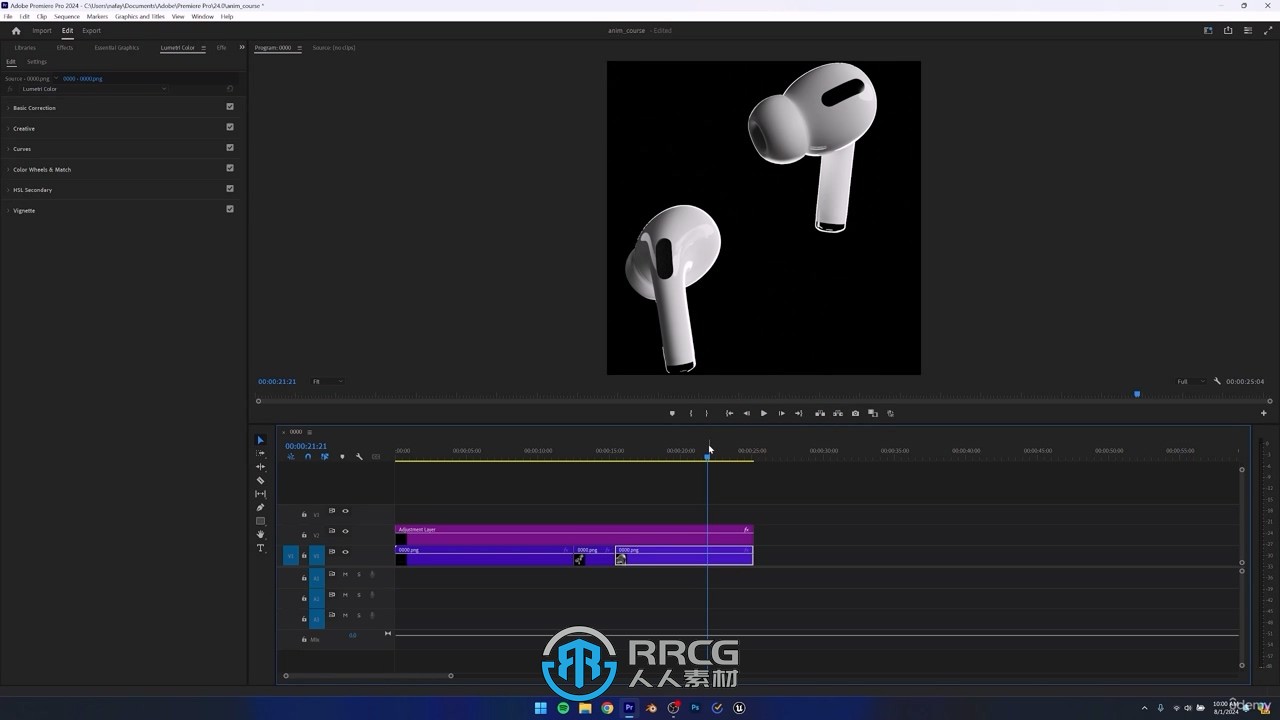Click Add Marker in Program monitor
Viewport: 1280px width, 720px height.
[x=672, y=413]
